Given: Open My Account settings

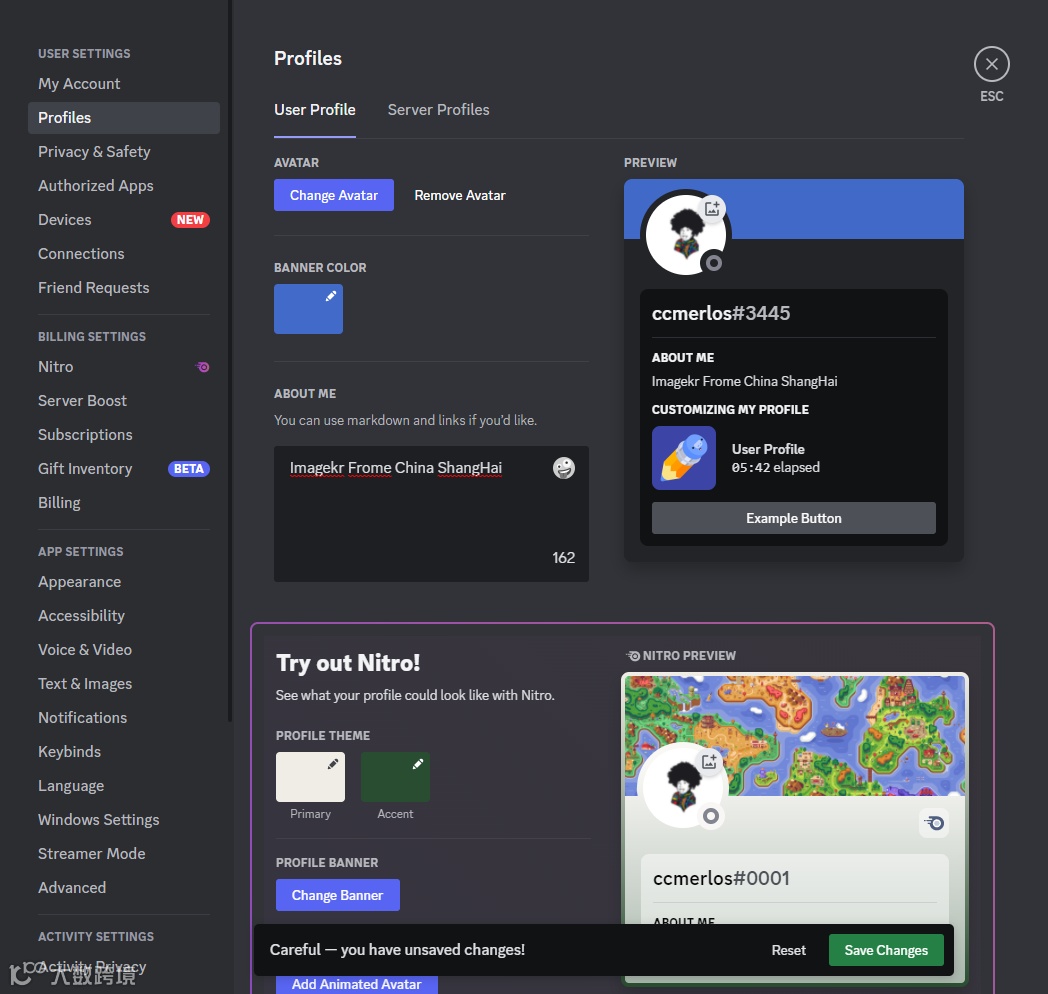Looking at the screenshot, I should (x=124, y=84).
